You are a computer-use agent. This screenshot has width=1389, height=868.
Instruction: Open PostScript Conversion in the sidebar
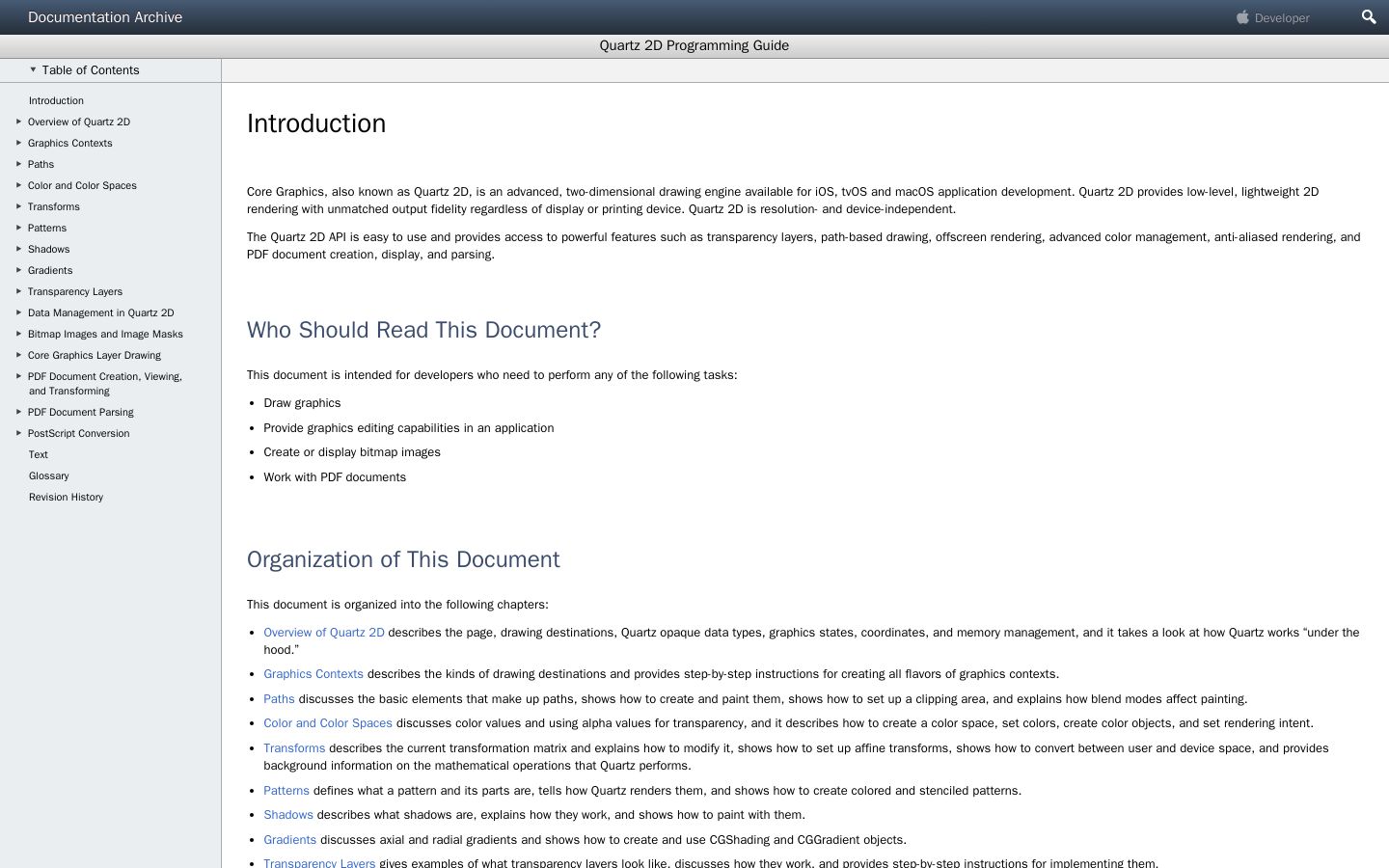point(79,433)
